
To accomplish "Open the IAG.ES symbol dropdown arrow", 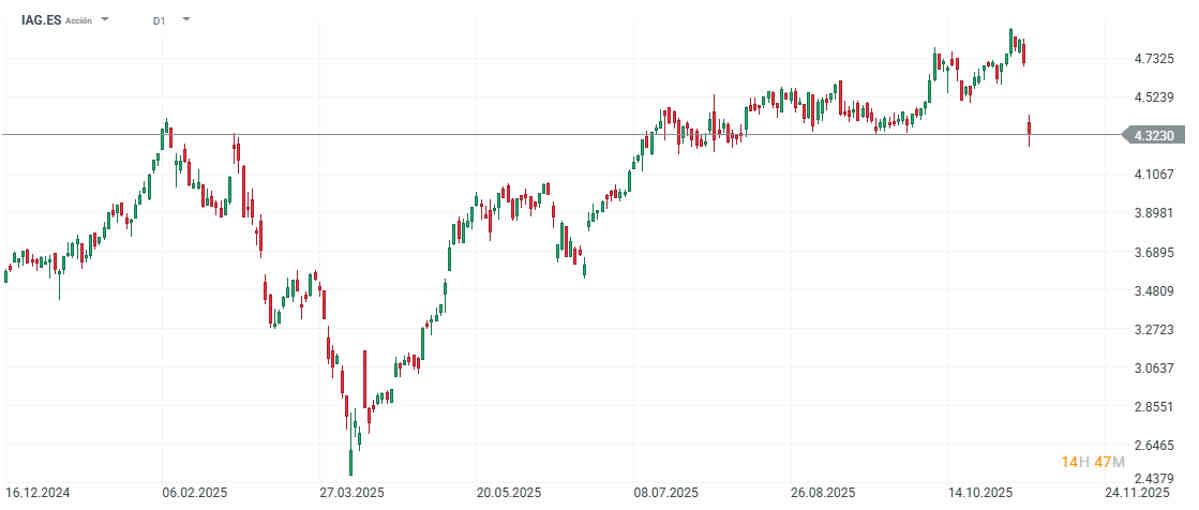I will 105,19.
